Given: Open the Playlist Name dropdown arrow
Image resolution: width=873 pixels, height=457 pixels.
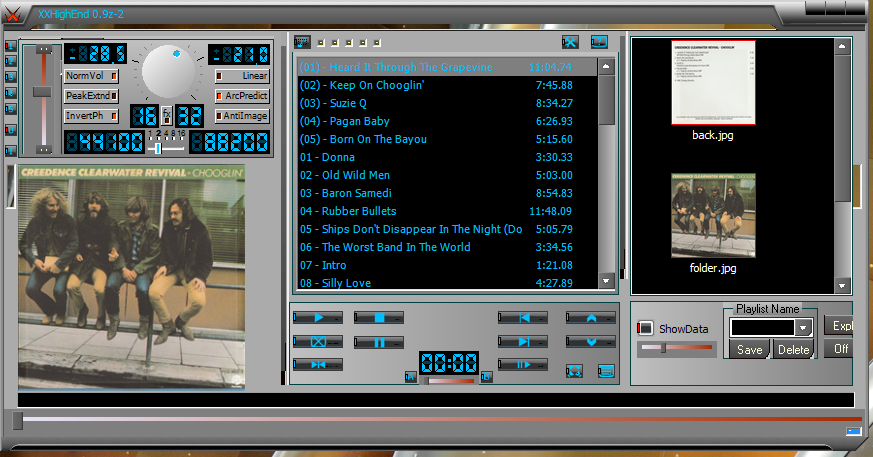Looking at the screenshot, I should (x=803, y=328).
